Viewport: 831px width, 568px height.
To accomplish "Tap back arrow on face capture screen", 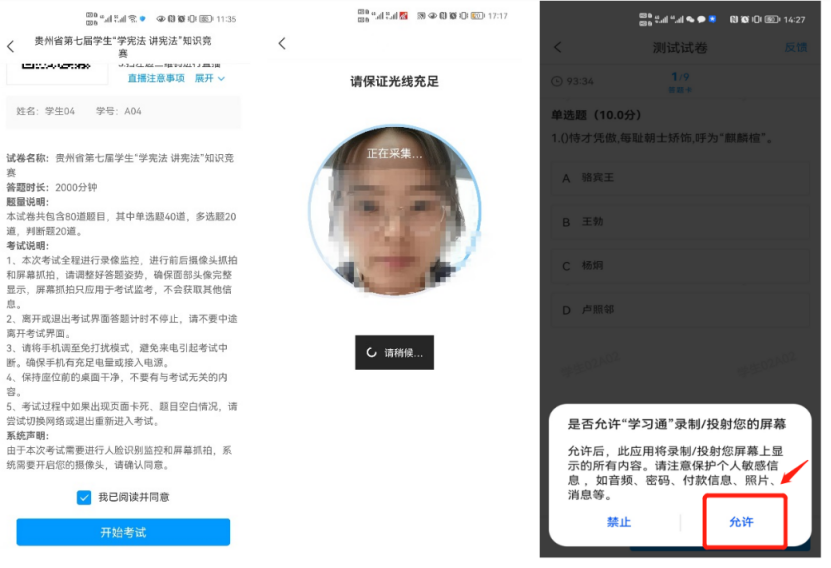I will coord(282,44).
